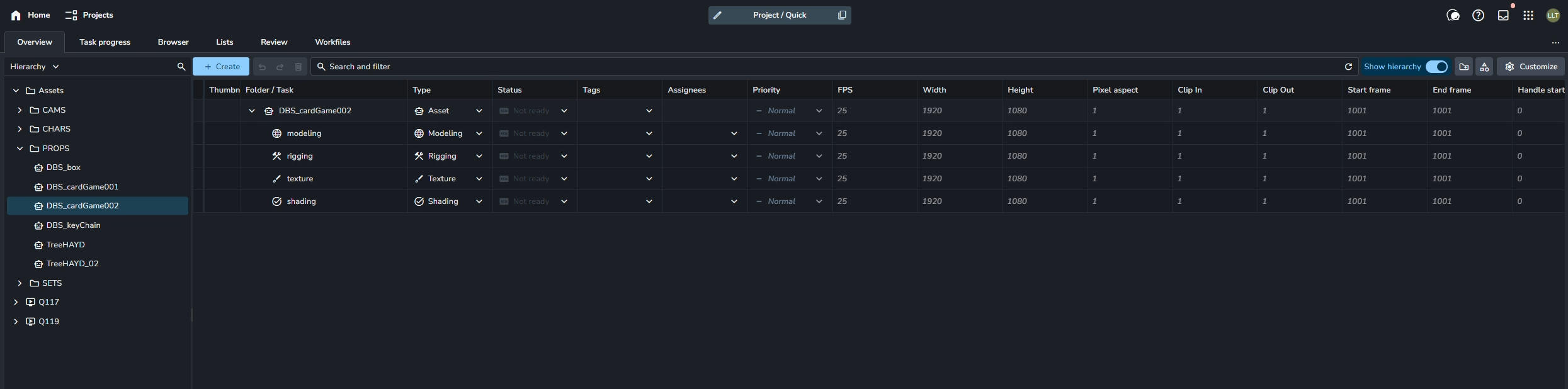Open Tags dropdown for DBS_cardGame002 row
The width and height of the screenshot is (1568, 389).
coord(649,111)
